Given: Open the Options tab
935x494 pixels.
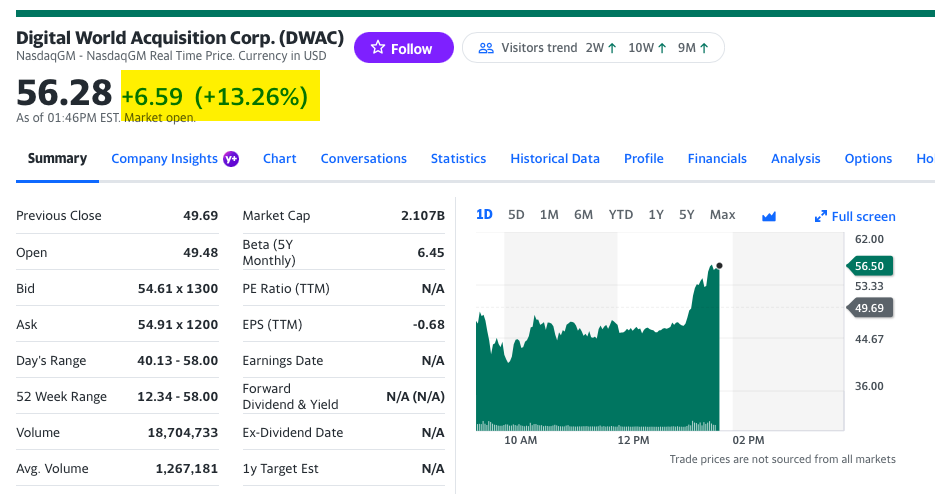Looking at the screenshot, I should point(868,159).
